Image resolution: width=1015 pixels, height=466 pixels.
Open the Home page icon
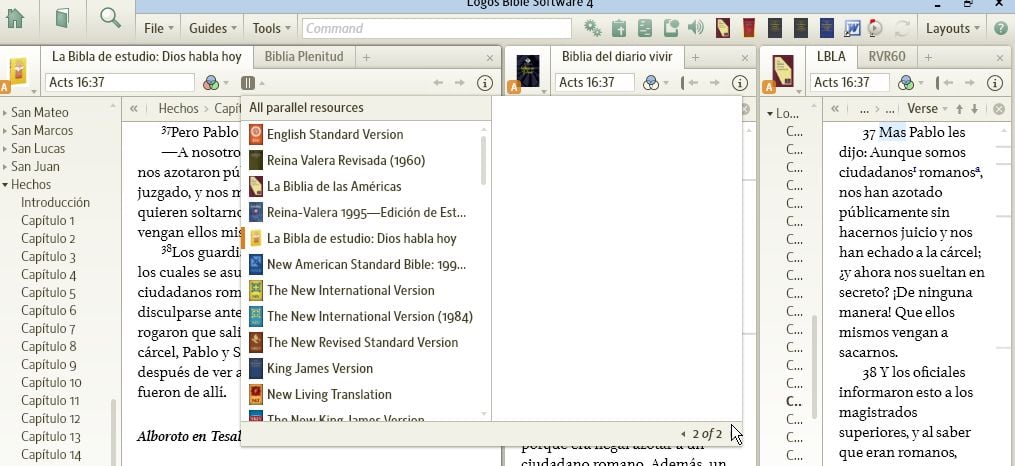coord(15,19)
